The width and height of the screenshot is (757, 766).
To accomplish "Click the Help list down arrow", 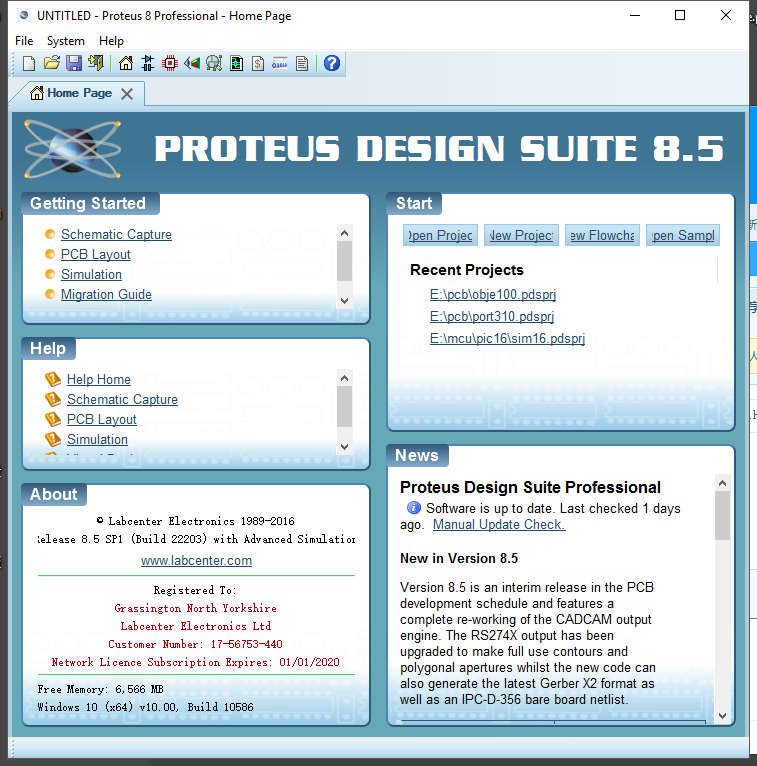I will click(344, 447).
